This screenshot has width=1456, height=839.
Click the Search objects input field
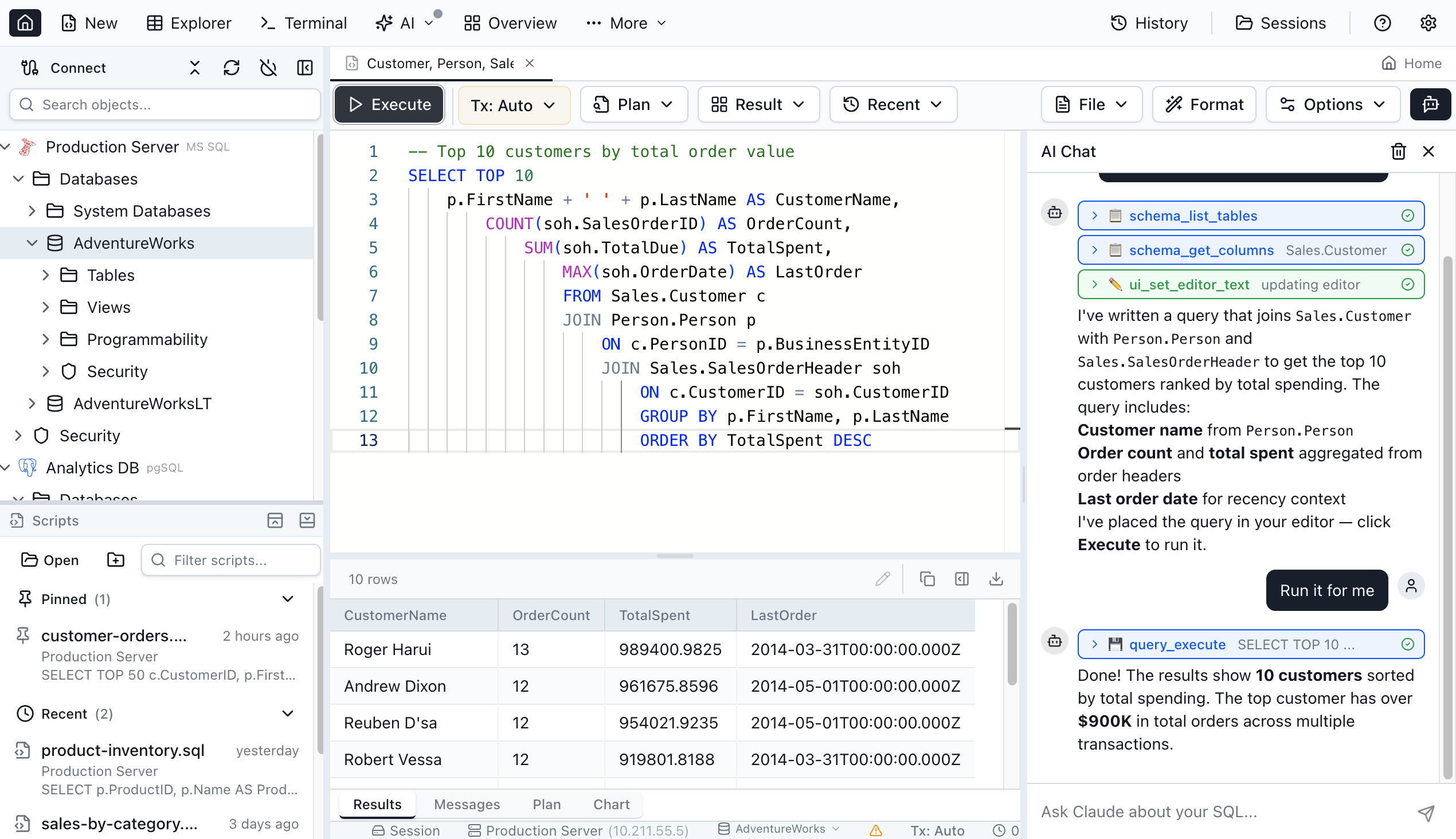165,104
